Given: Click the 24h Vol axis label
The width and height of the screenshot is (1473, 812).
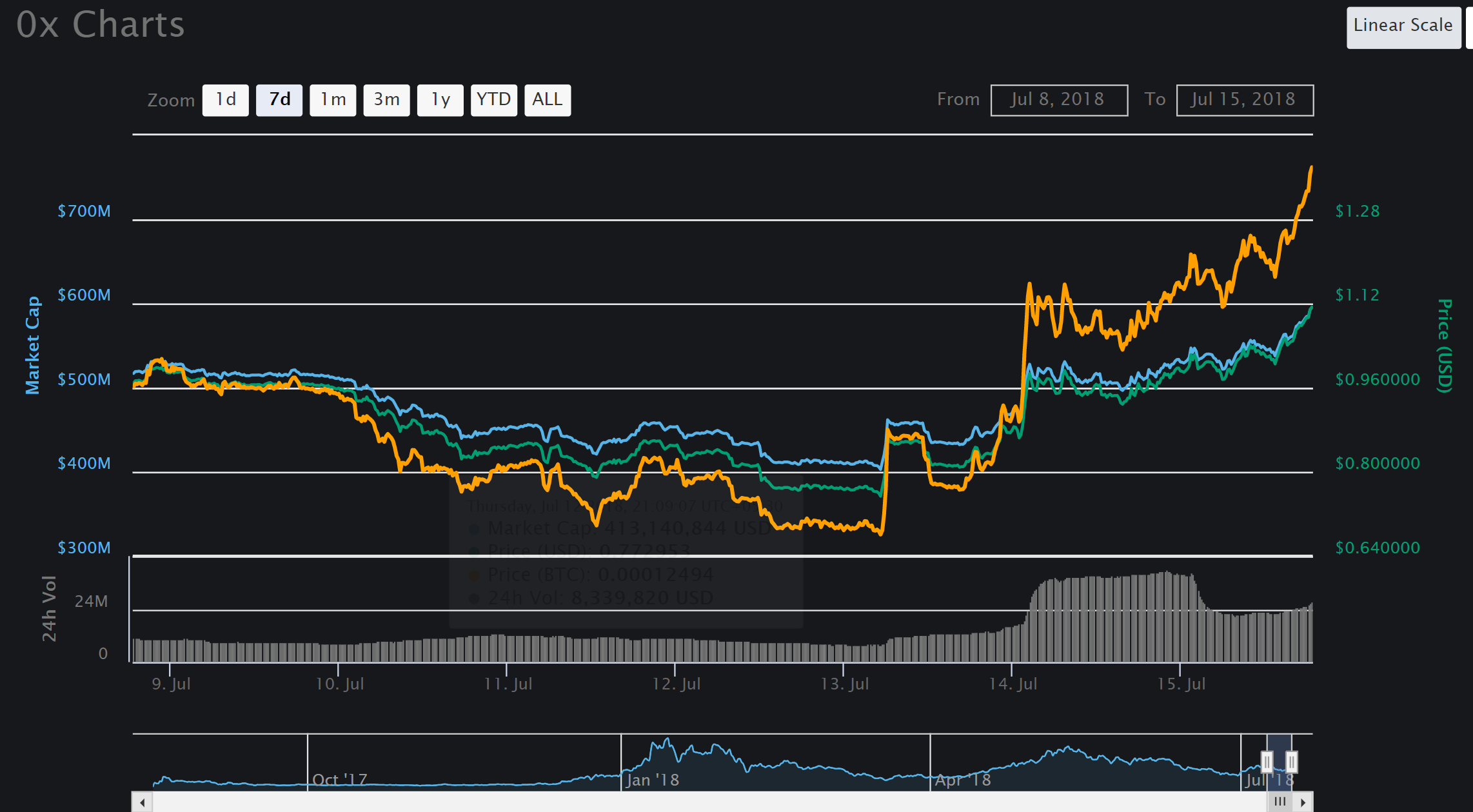Looking at the screenshot, I should 49,608.
